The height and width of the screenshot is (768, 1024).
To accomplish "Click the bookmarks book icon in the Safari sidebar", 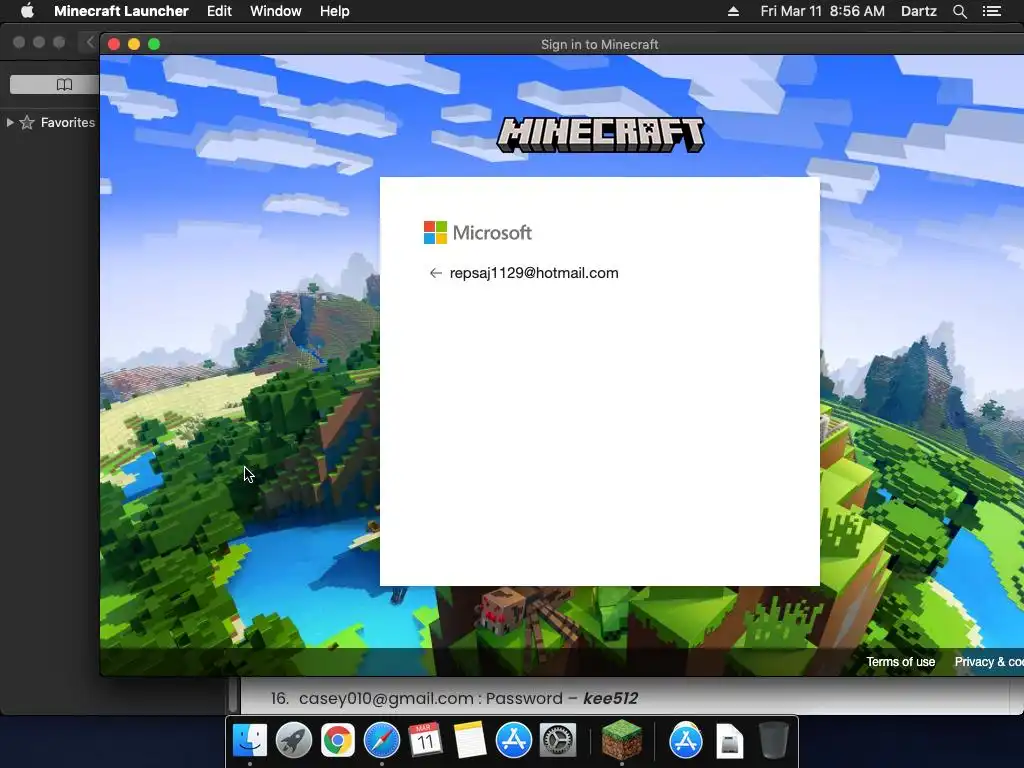I will pos(64,84).
